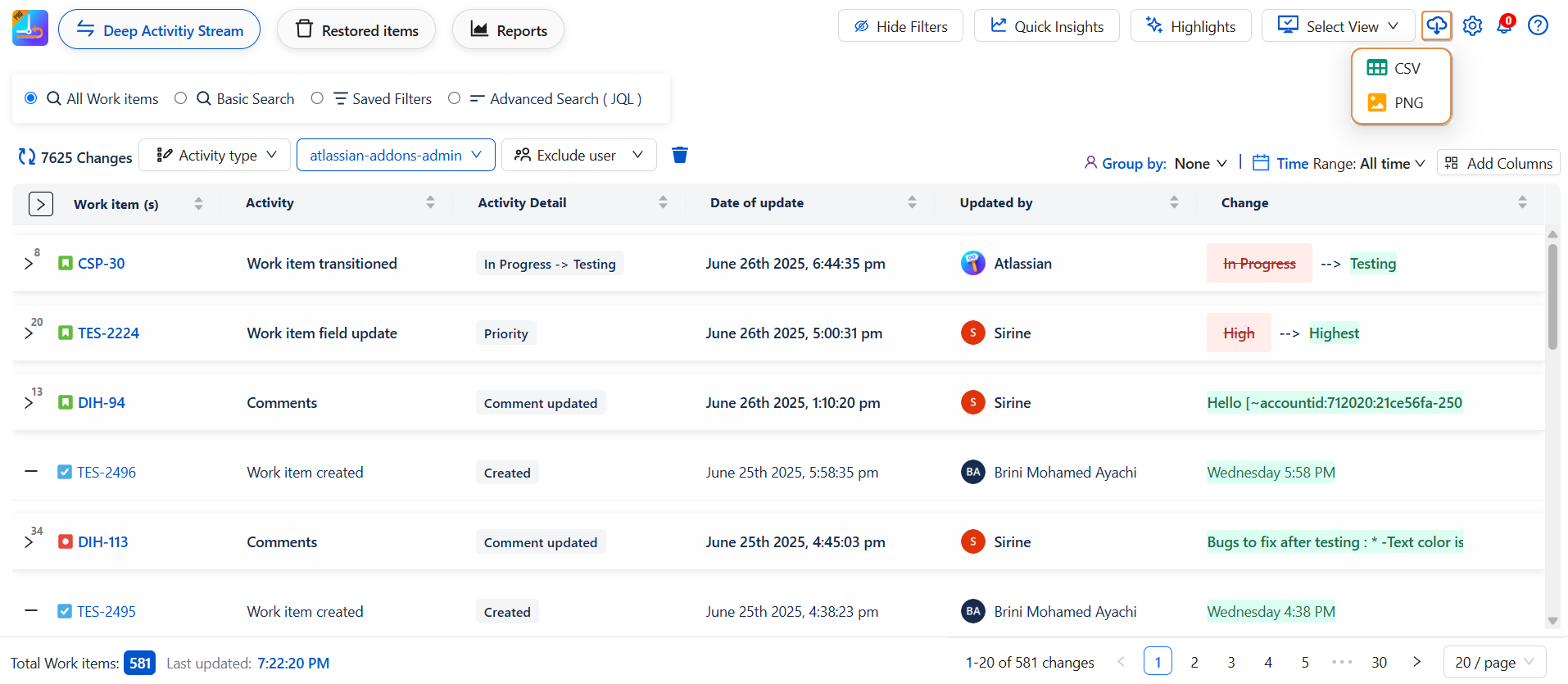This screenshot has height=684, width=1568.
Task: Sort by Date of update column
Action: point(911,203)
